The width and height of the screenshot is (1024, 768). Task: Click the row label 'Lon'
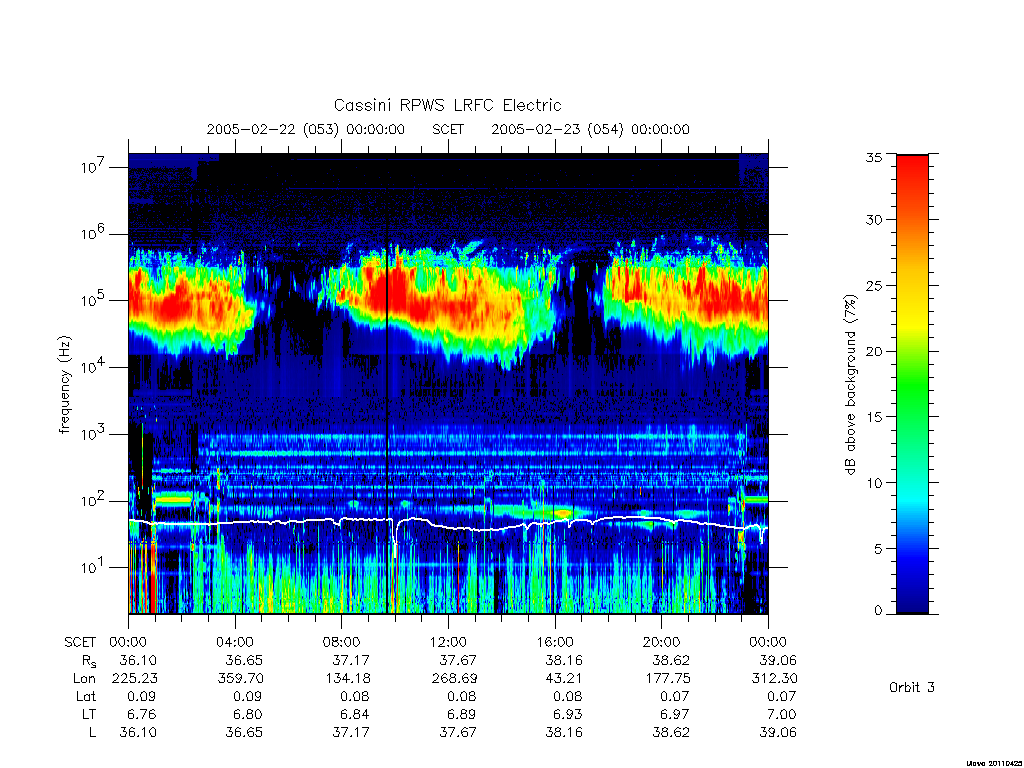[x=84, y=678]
